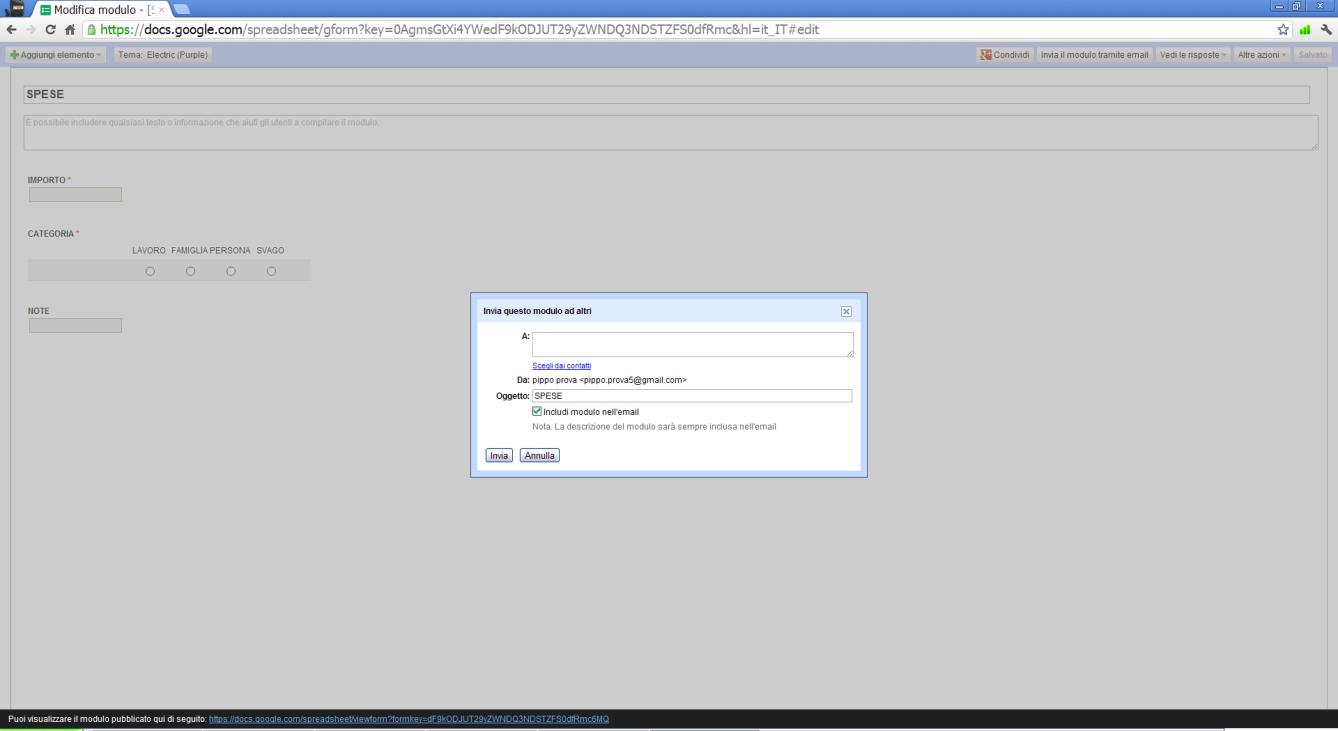Click the green padlock in address bar
This screenshot has width=1338, height=731.
coord(90,30)
